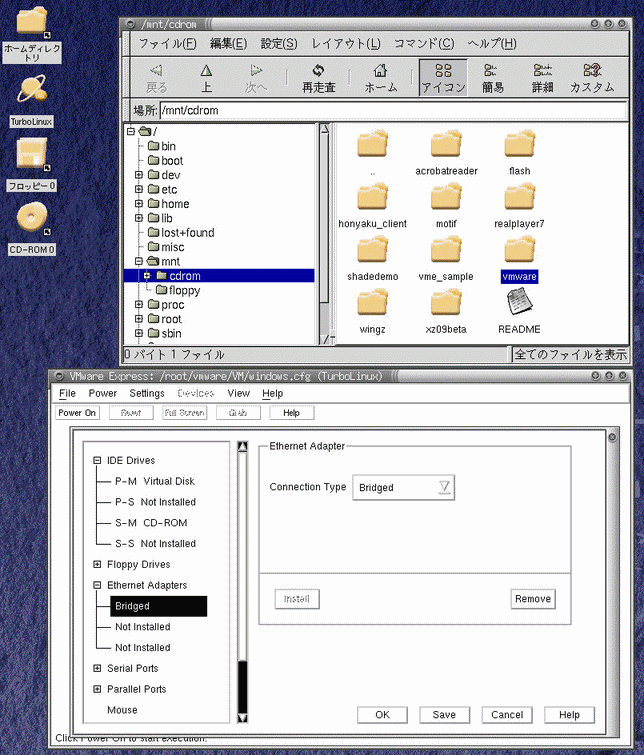Image resolution: width=644 pixels, height=755 pixels.
Task: Open the VMware Power menu
Action: pyautogui.click(x=103, y=393)
